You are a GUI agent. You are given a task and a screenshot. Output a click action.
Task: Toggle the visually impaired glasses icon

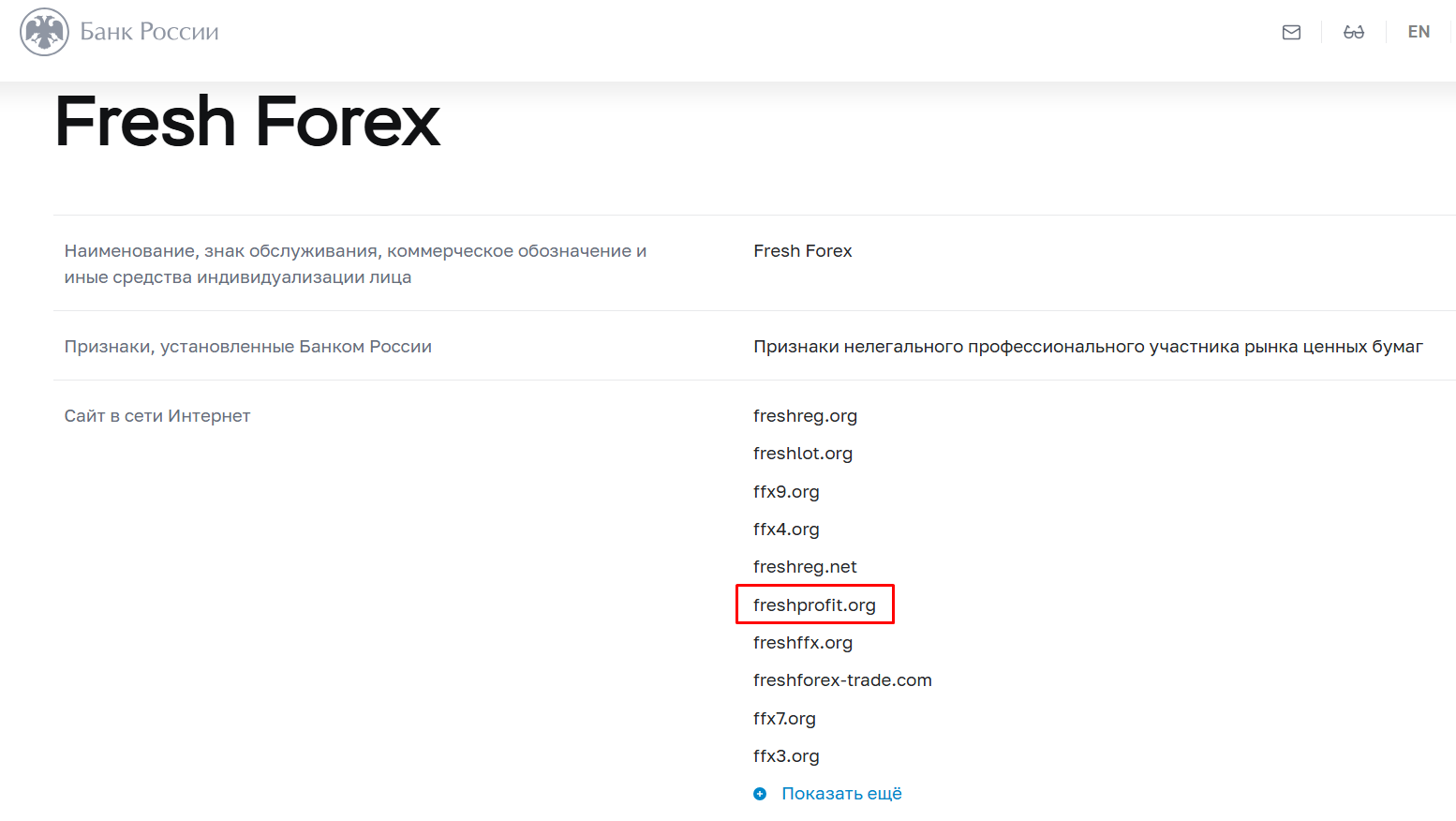tap(1354, 32)
